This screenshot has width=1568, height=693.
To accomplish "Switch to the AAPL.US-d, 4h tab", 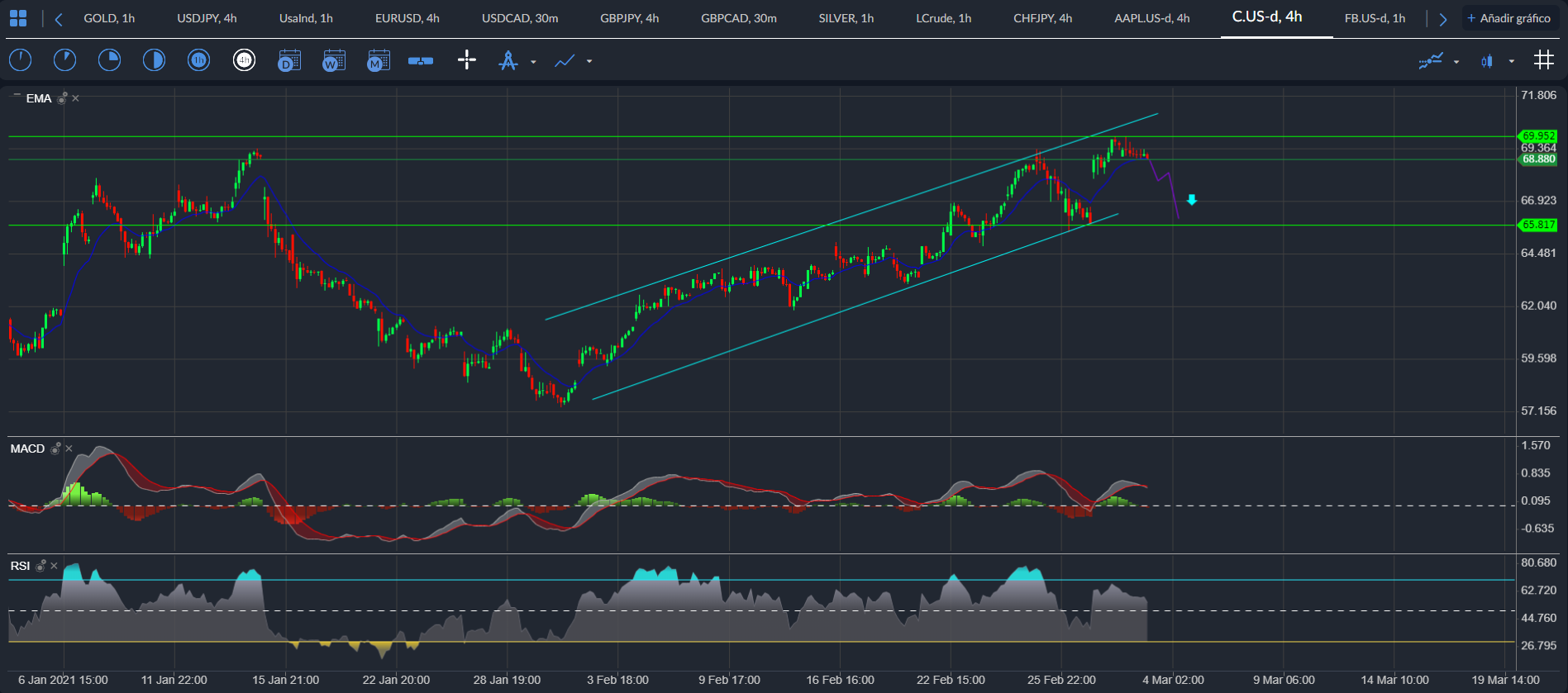I will [1152, 18].
